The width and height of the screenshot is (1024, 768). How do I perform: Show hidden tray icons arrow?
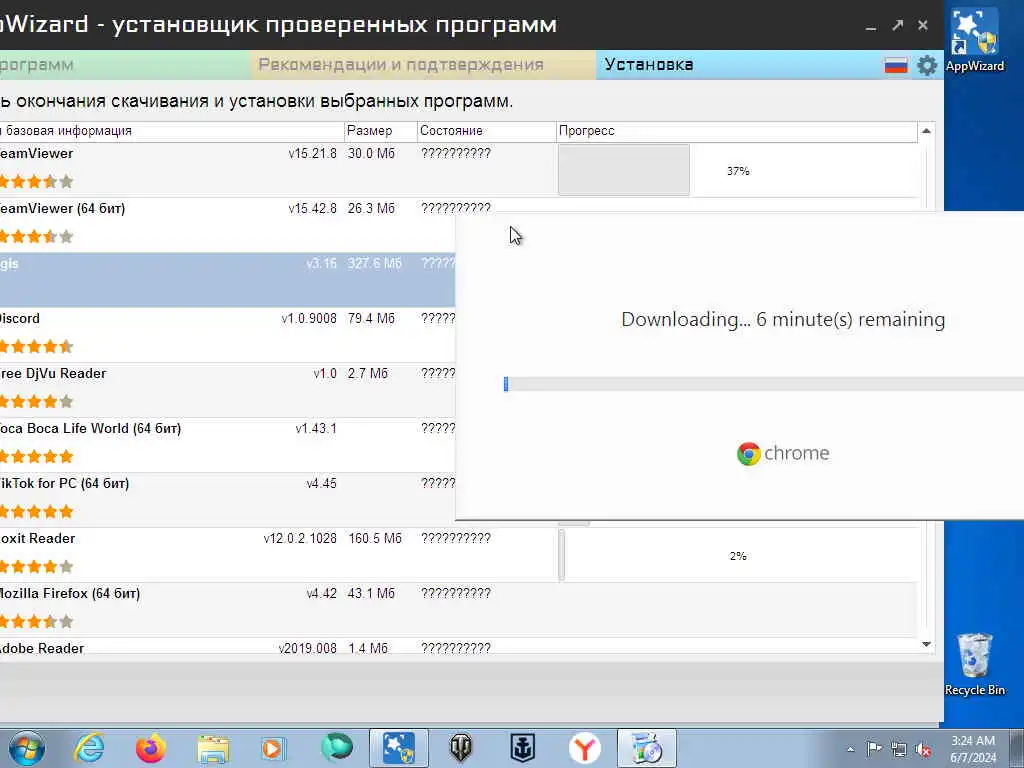(x=850, y=750)
